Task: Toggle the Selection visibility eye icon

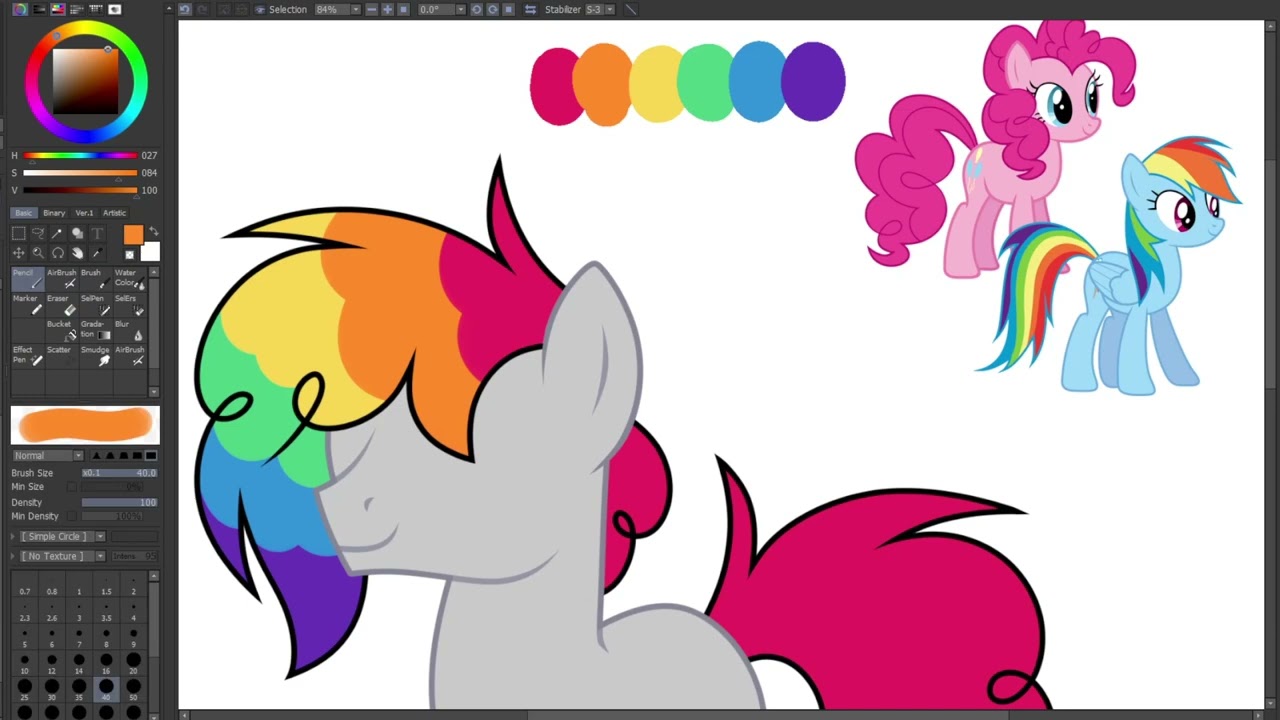Action: click(x=260, y=9)
